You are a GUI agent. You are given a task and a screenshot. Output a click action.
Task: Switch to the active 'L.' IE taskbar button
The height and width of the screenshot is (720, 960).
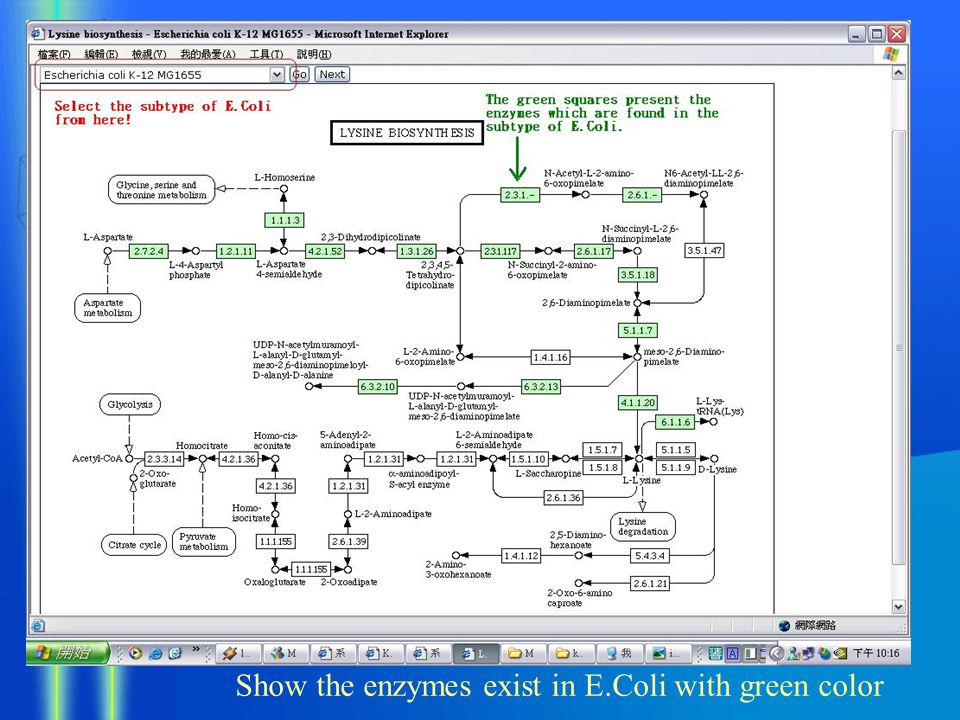[x=476, y=653]
